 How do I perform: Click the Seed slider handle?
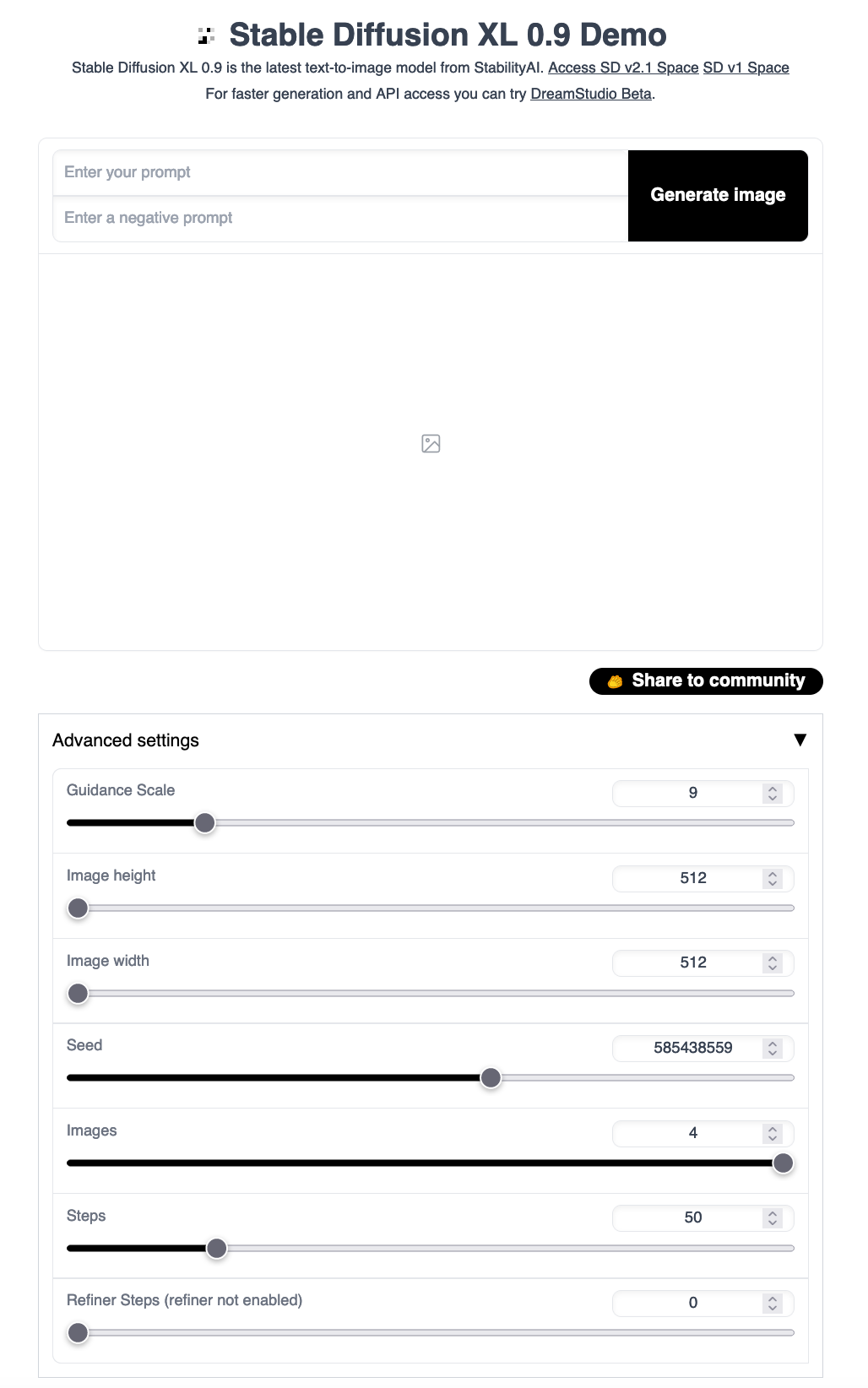tap(491, 1077)
